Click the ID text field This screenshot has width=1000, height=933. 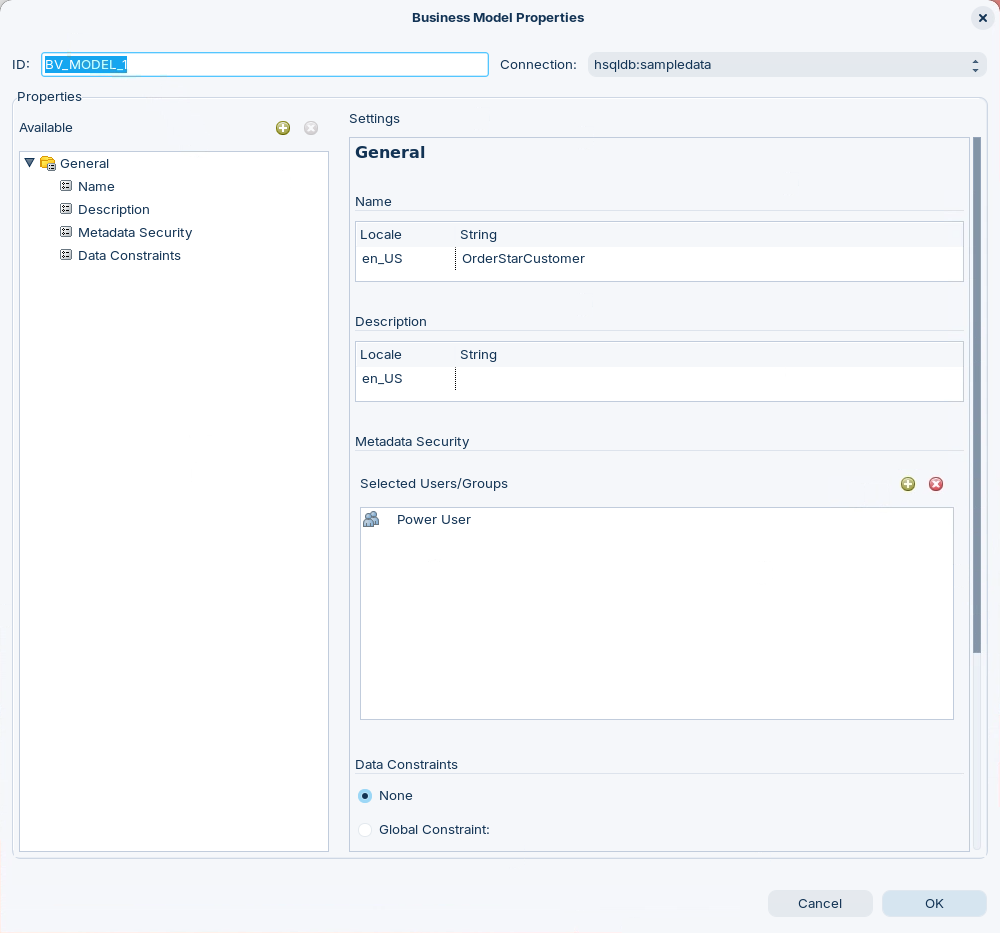coord(265,65)
